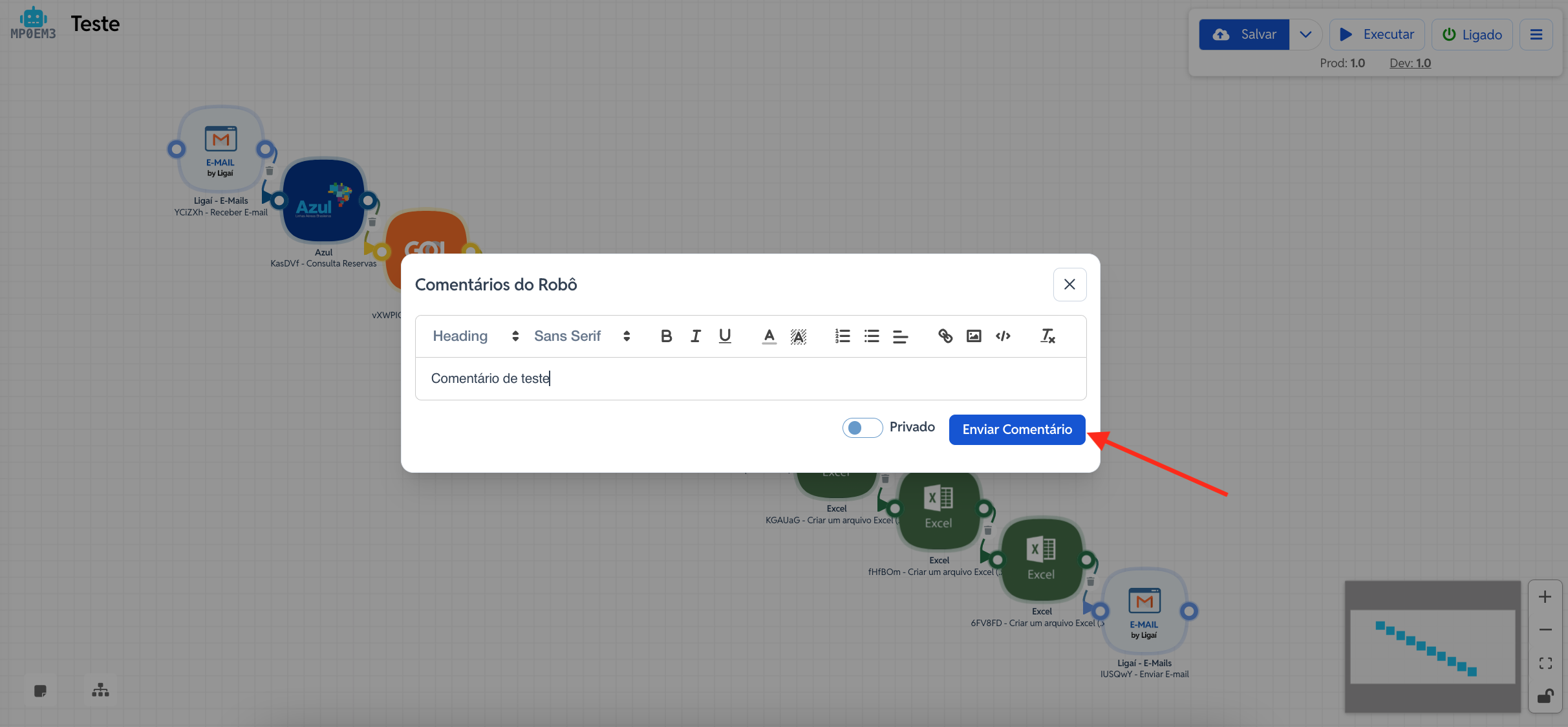Clear text formatting in editor
This screenshot has height=727, width=1568.
point(1047,336)
